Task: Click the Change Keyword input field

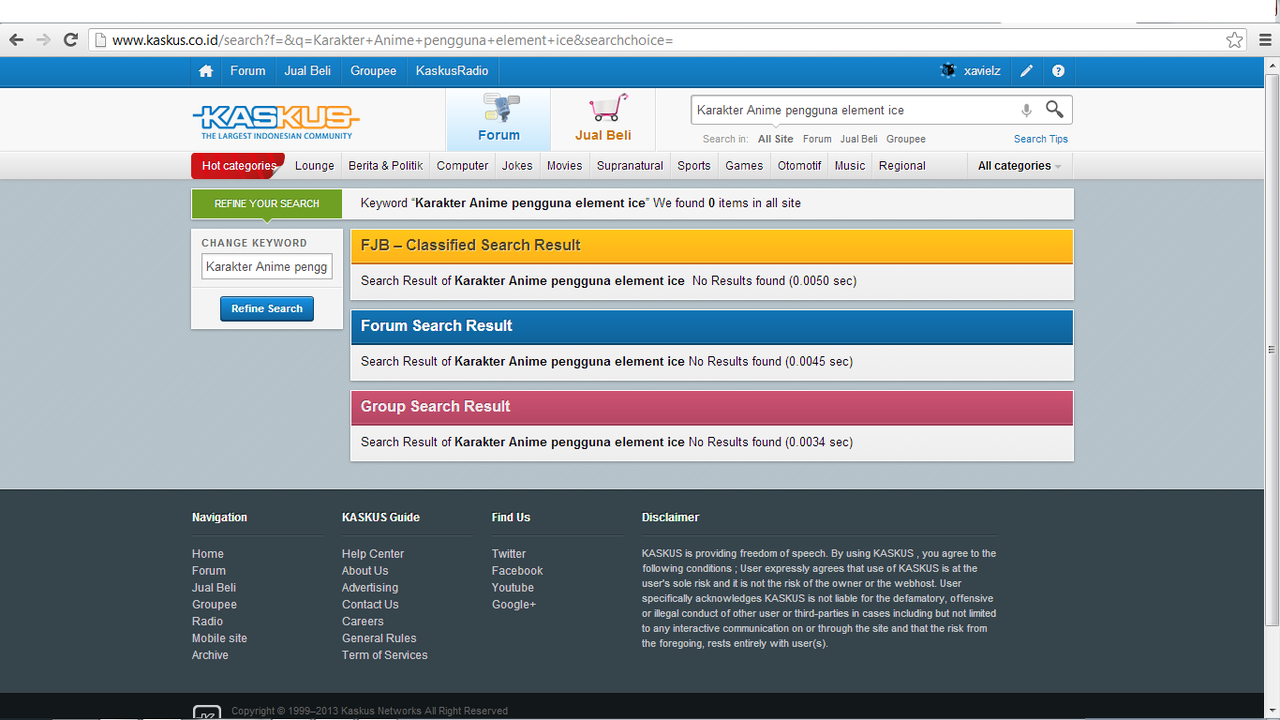Action: click(267, 267)
